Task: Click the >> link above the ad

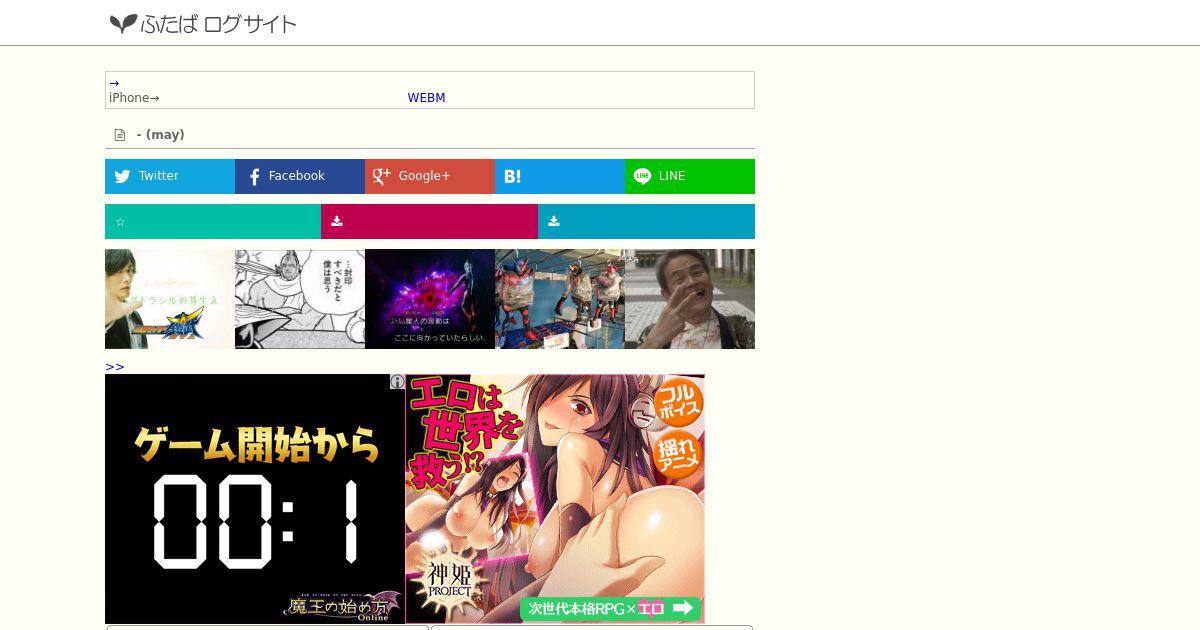Action: pos(115,367)
